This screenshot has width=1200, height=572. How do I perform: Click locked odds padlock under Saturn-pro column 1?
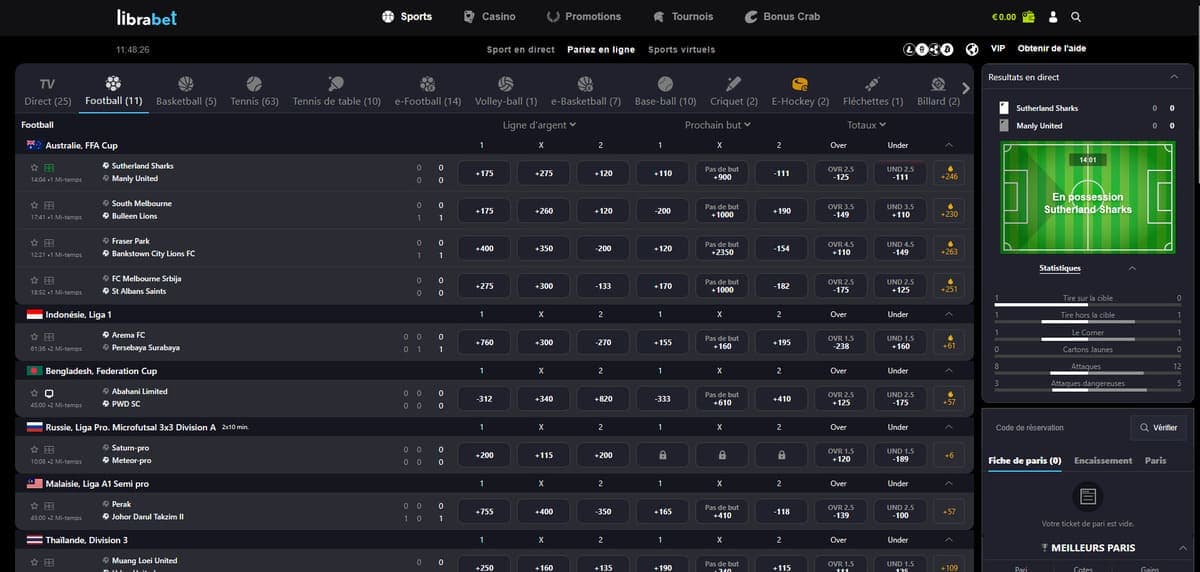tap(663, 454)
